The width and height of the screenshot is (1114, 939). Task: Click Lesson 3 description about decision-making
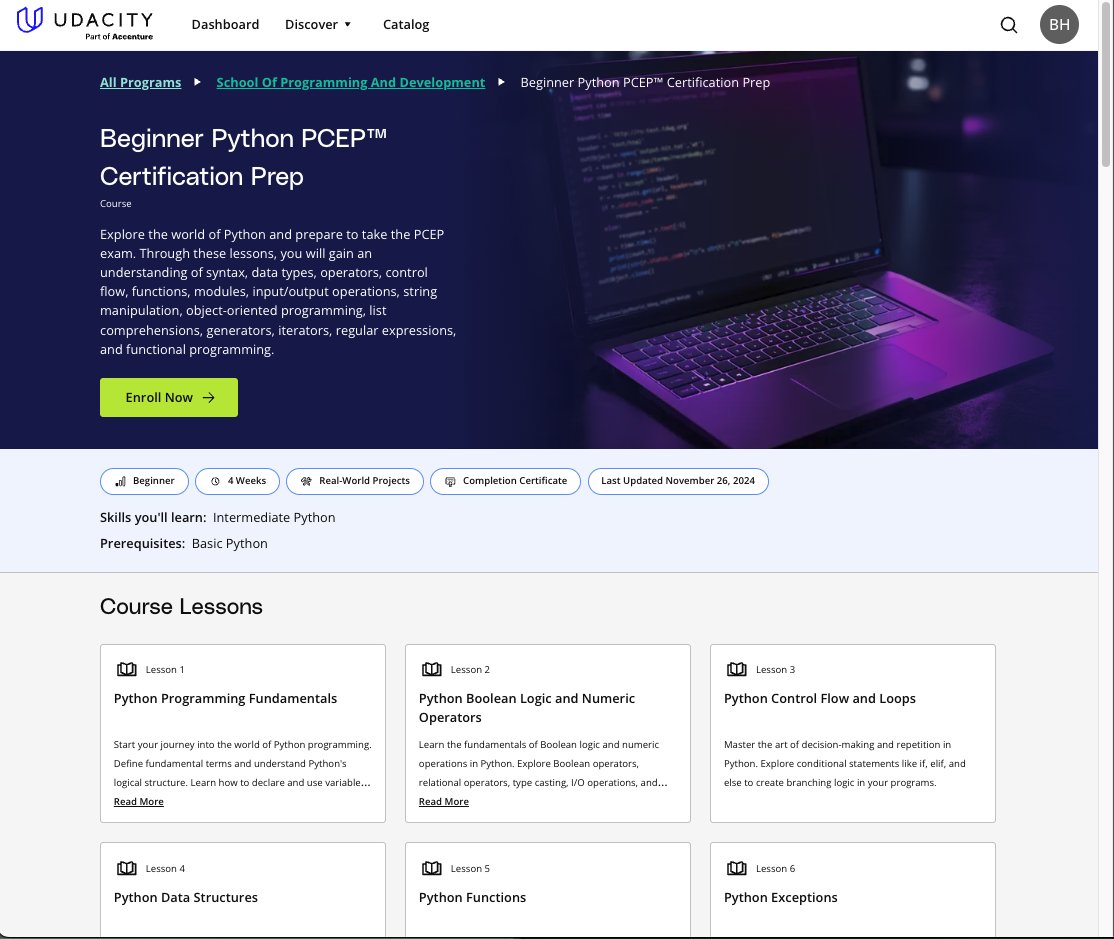845,764
